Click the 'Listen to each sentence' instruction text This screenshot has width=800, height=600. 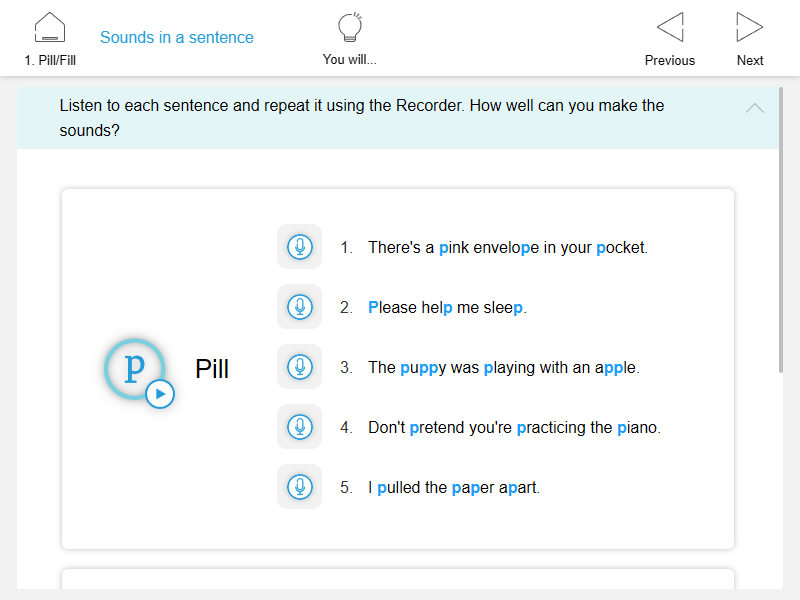pyautogui.click(x=361, y=118)
